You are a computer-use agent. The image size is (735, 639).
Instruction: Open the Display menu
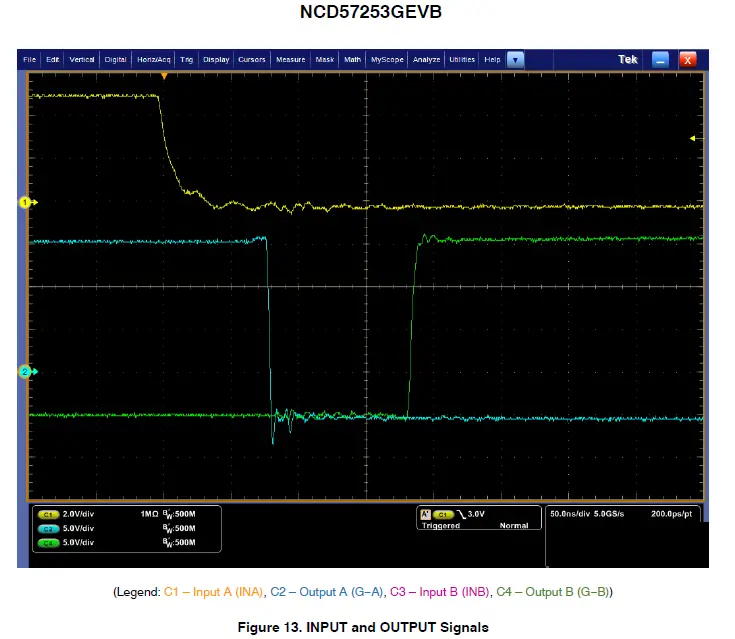coord(216,60)
